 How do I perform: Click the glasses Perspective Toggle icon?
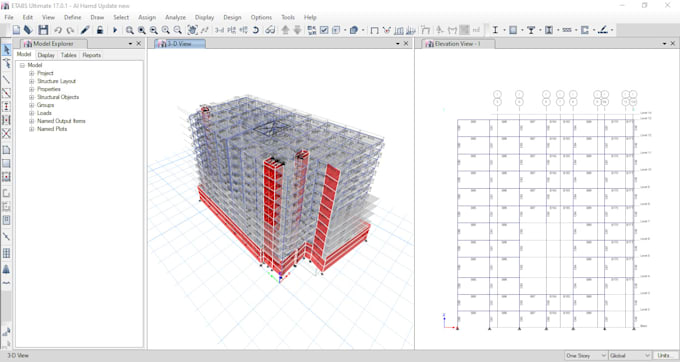270,30
